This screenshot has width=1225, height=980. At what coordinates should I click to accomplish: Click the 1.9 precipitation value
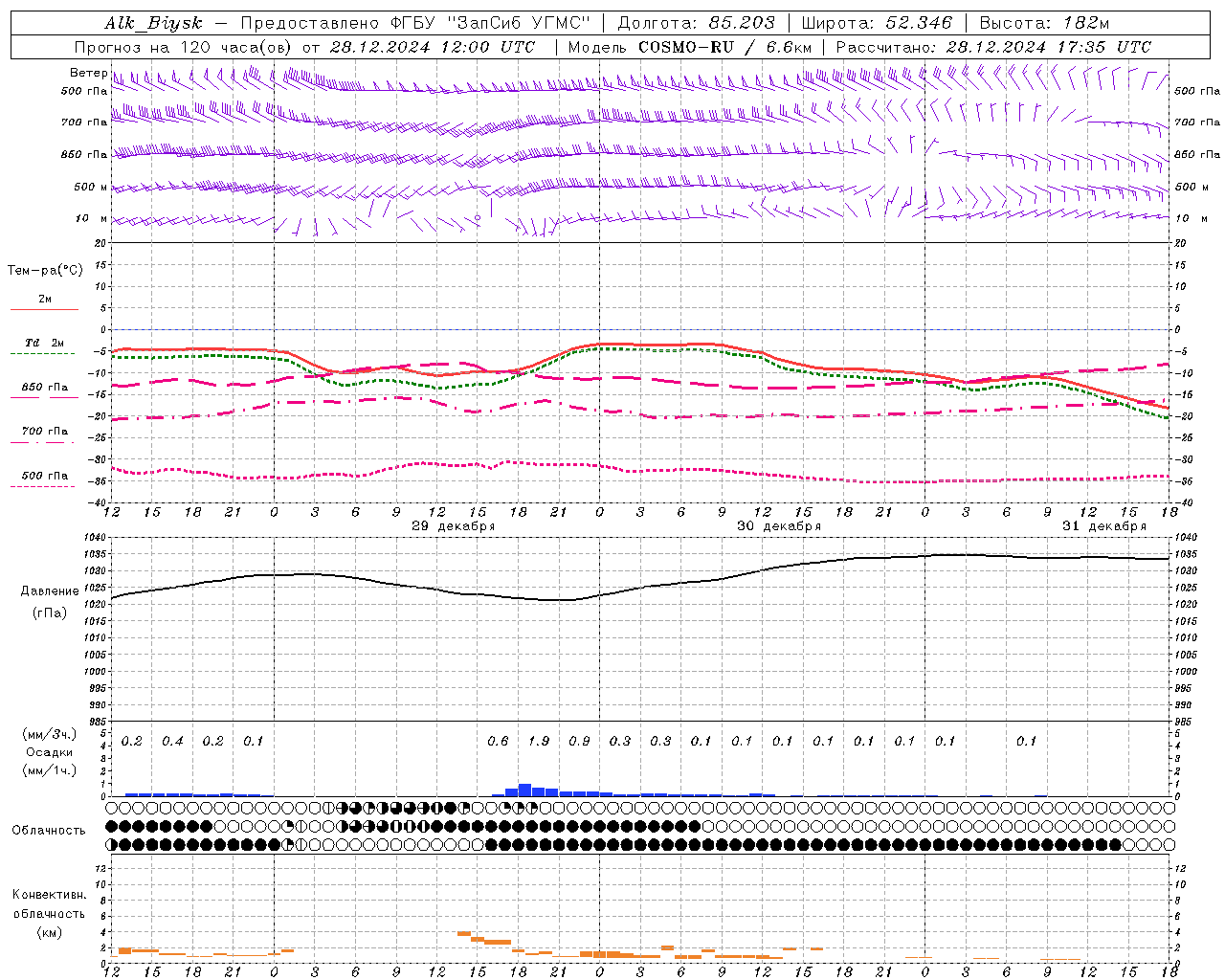539,741
